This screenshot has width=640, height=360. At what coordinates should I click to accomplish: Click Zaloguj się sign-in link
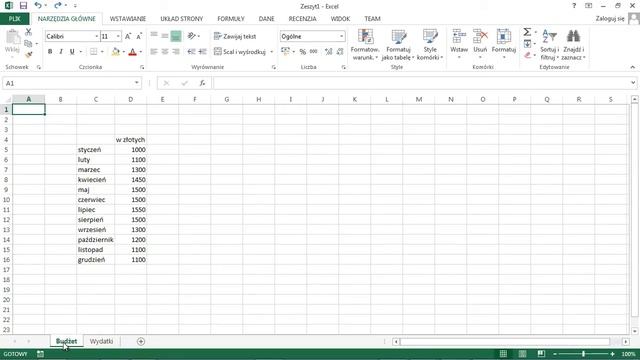(x=610, y=19)
